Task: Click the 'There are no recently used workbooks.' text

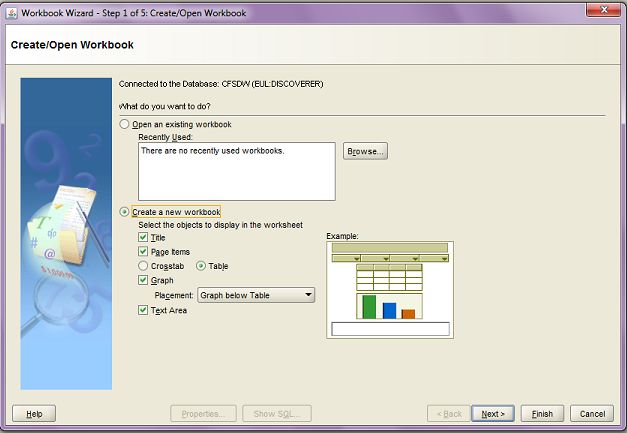Action: tap(212, 151)
